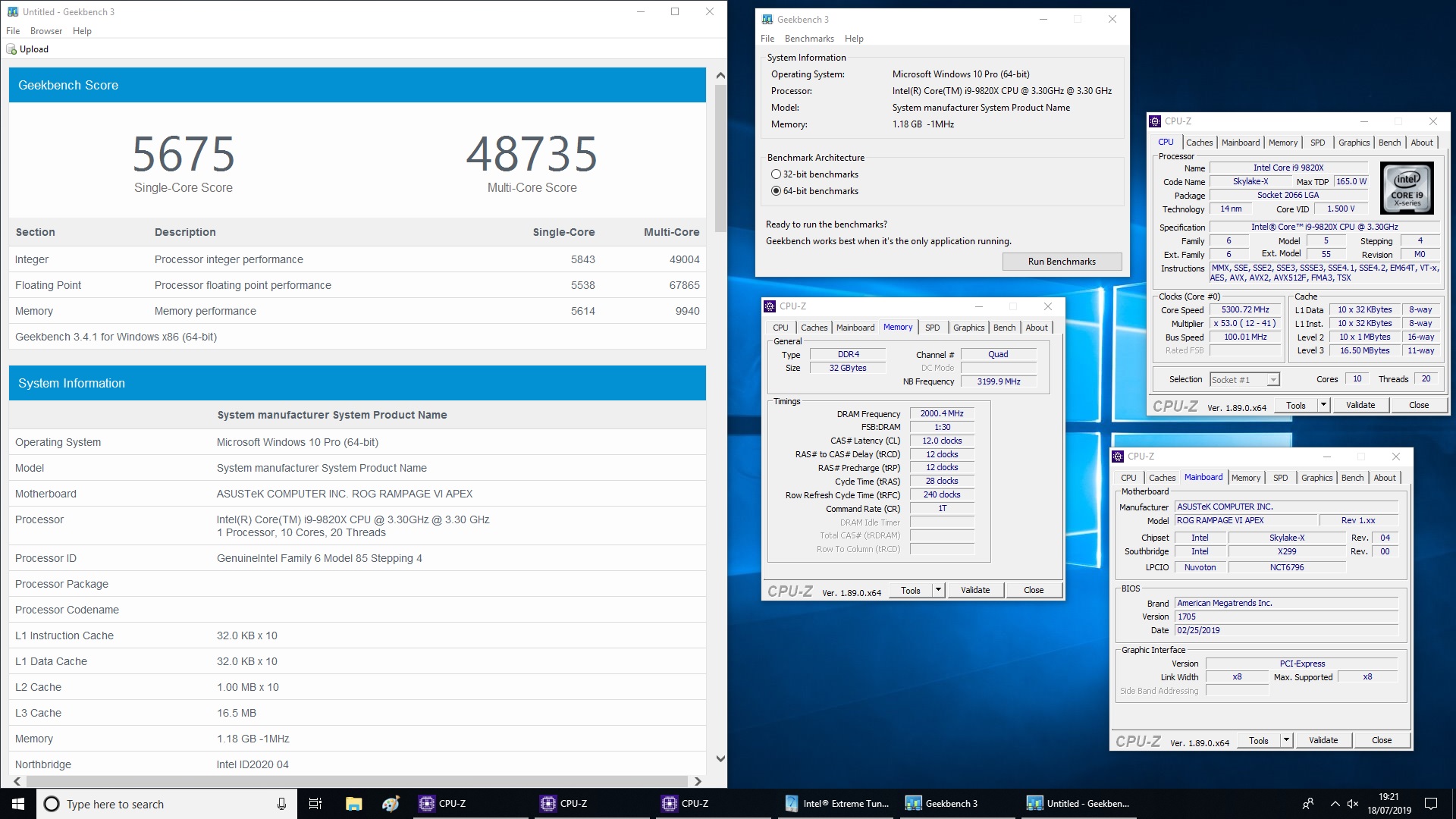Open Benchmarks menu in Geekbench 3
Image resolution: width=1456 pixels, height=819 pixels.
[809, 39]
